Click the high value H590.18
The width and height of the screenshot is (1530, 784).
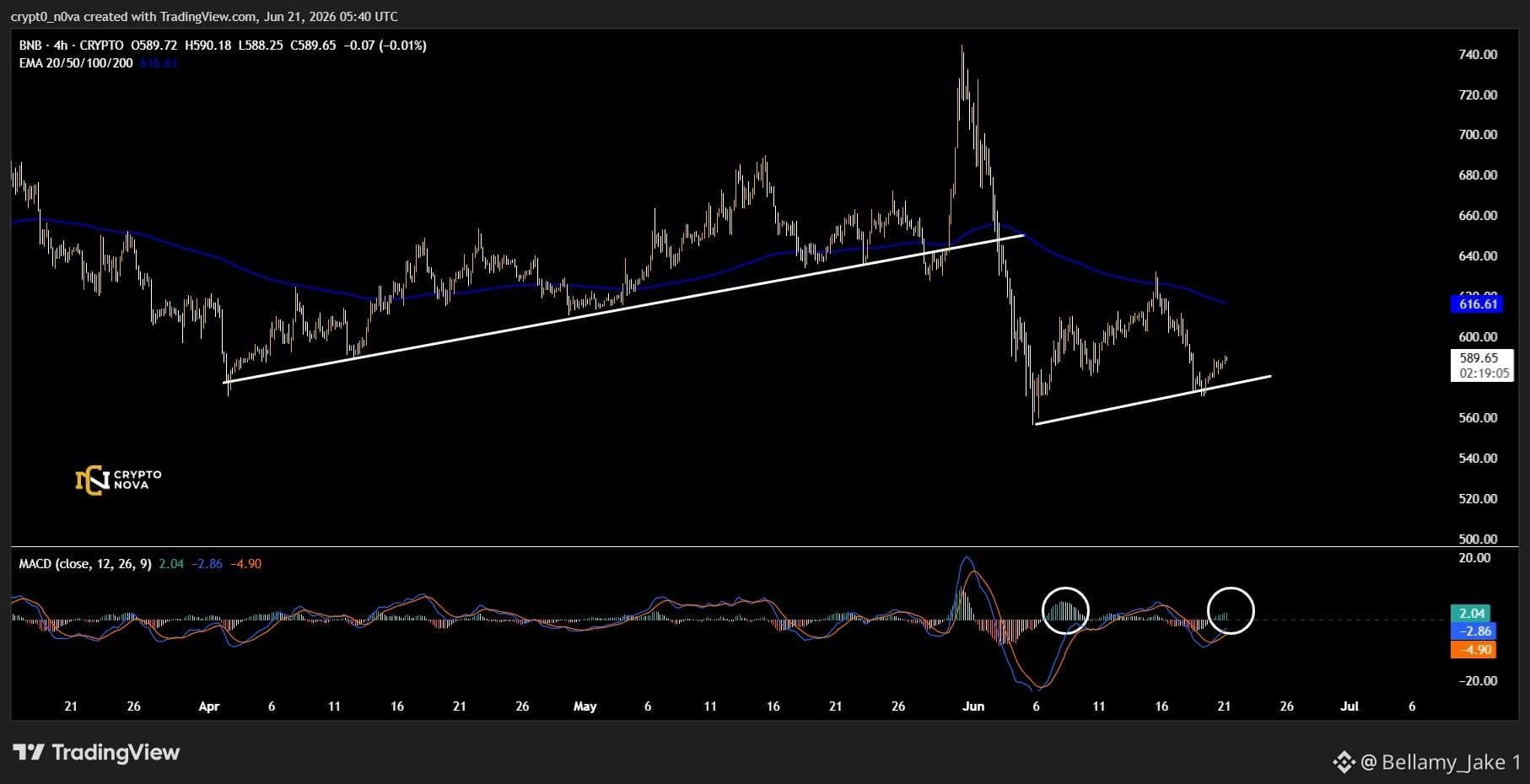coord(207,46)
